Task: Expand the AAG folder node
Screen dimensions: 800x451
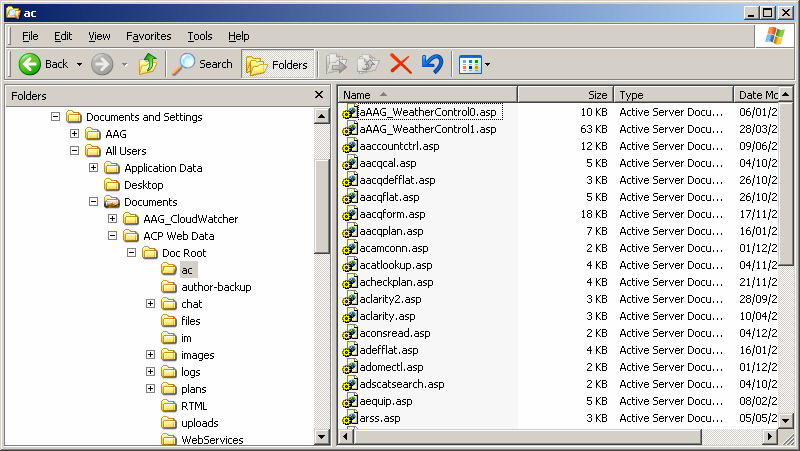Action: pos(74,134)
